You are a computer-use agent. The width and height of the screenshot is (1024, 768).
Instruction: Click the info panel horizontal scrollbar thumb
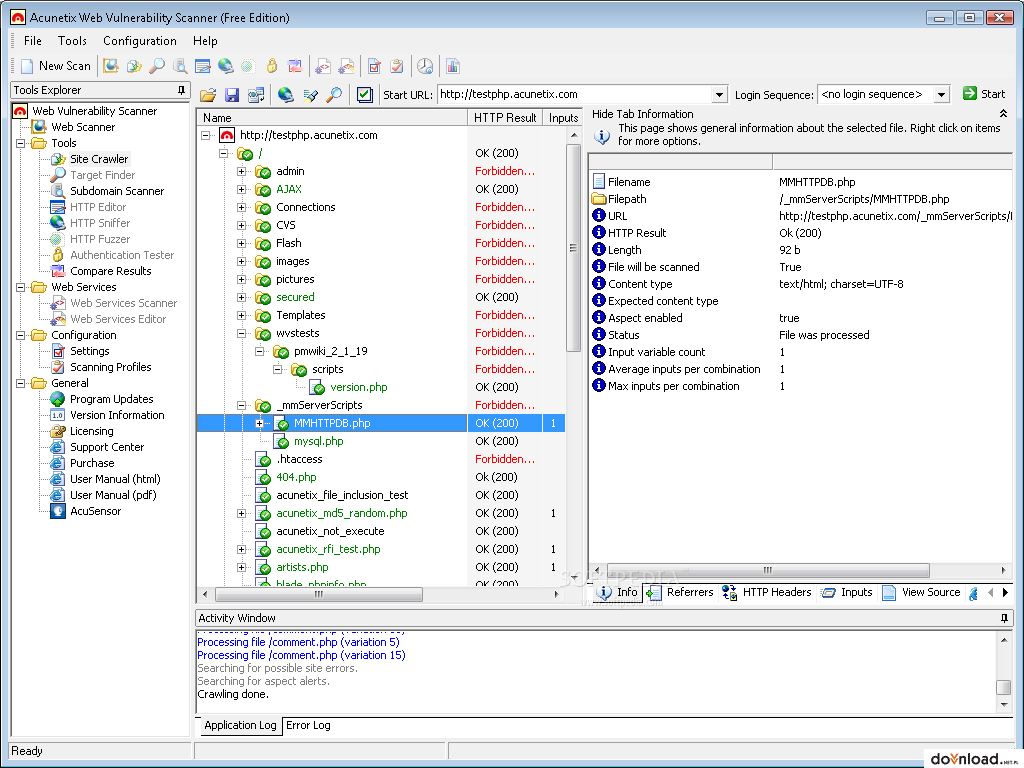(x=767, y=570)
